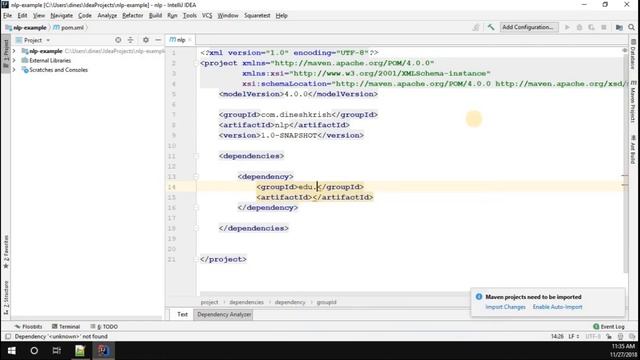This screenshot has height=360, width=640.
Task: Click inside the empty artifactId tag on line 15
Action: pos(312,198)
